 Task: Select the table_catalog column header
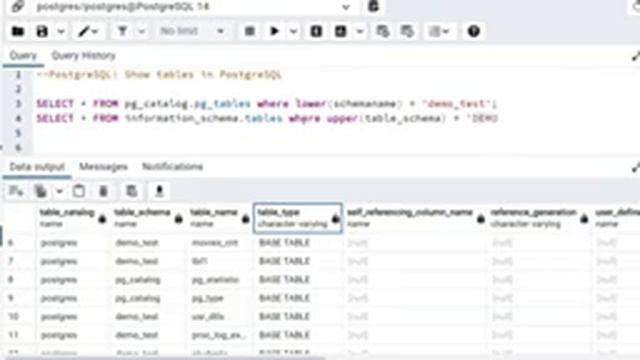[72, 218]
